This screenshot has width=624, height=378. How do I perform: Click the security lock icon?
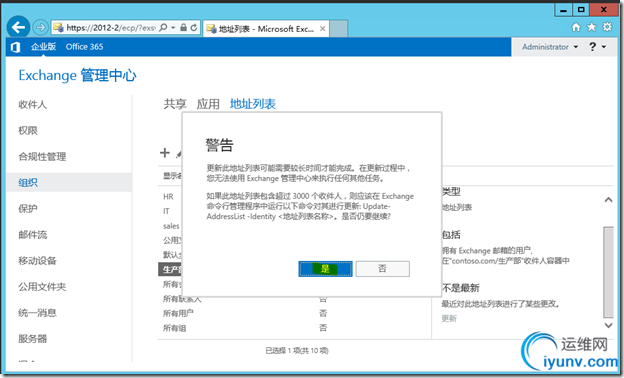point(183,27)
